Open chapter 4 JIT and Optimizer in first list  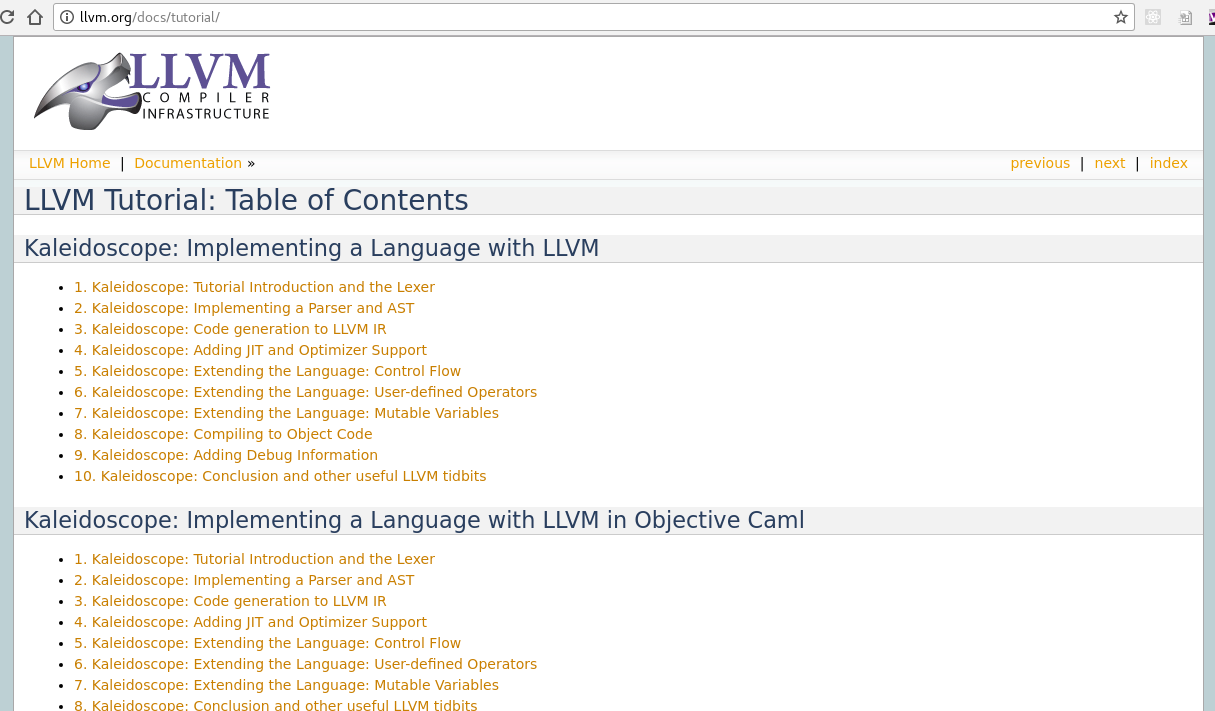click(250, 350)
